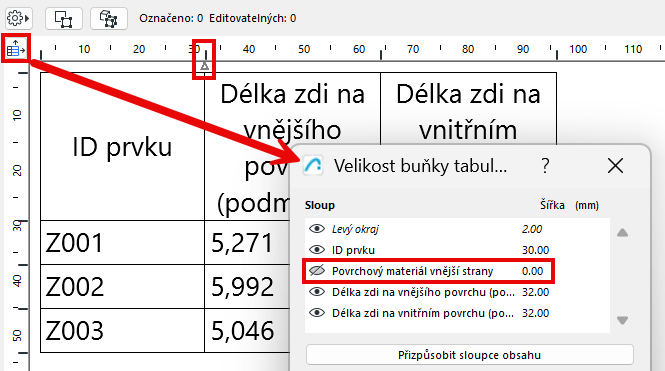
Task: Select the width value 0.00 of hidden column
Action: [532, 271]
